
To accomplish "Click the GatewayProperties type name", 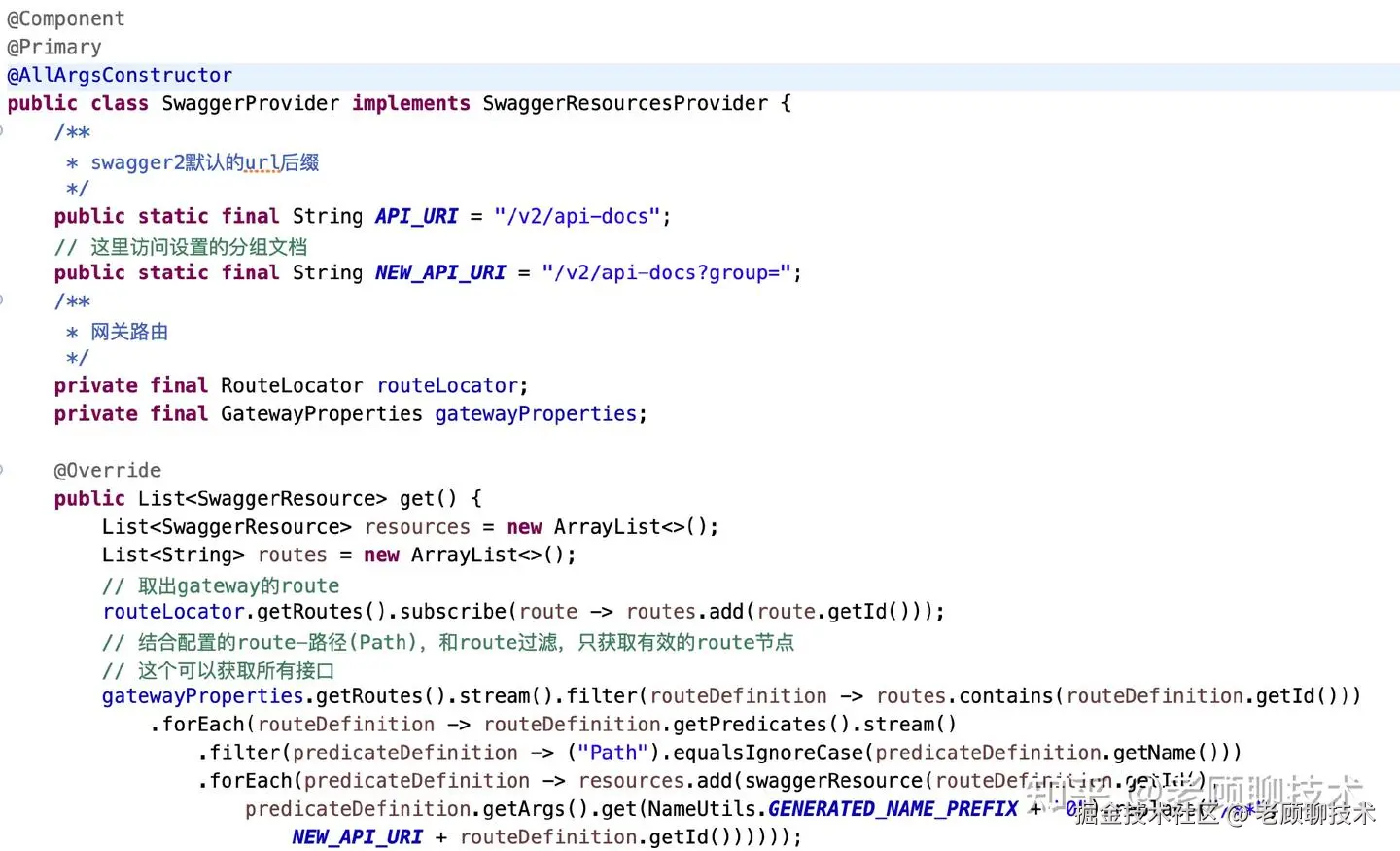I will tap(322, 413).
